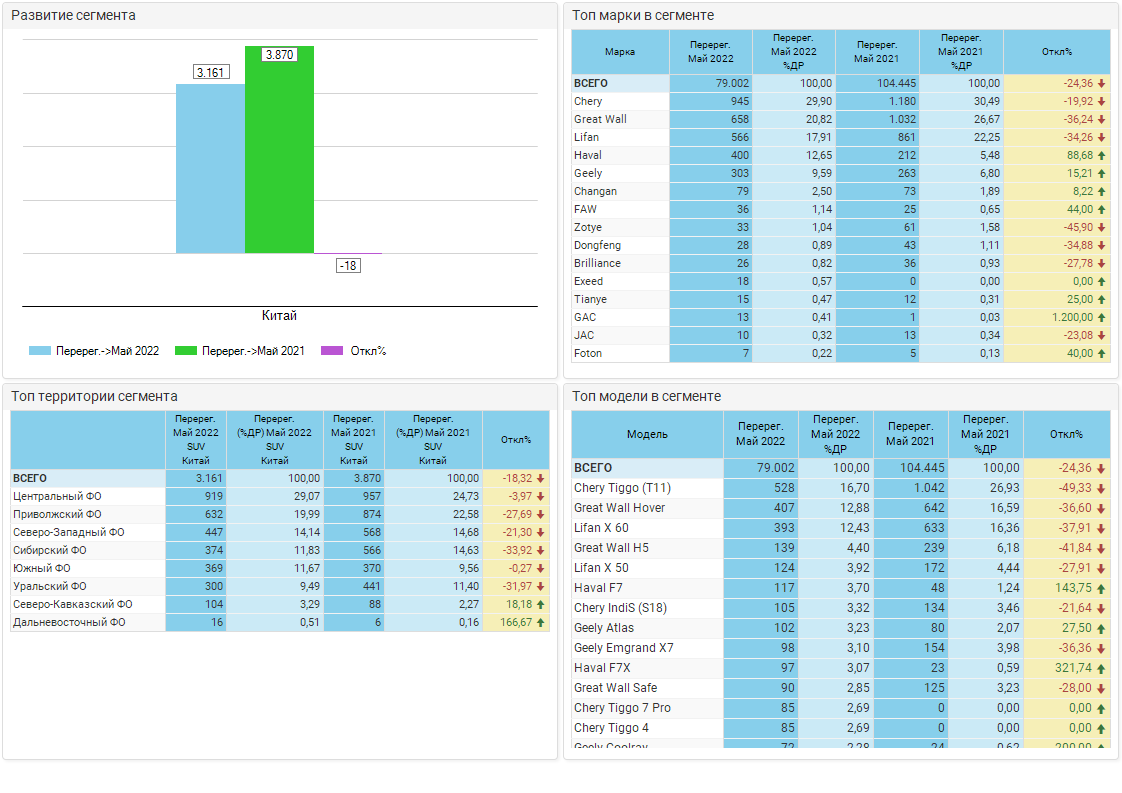Viewport: 1122px width, 793px height.
Task: Click the green up arrow in Дальневосточный ФО row
Action: coord(541,623)
